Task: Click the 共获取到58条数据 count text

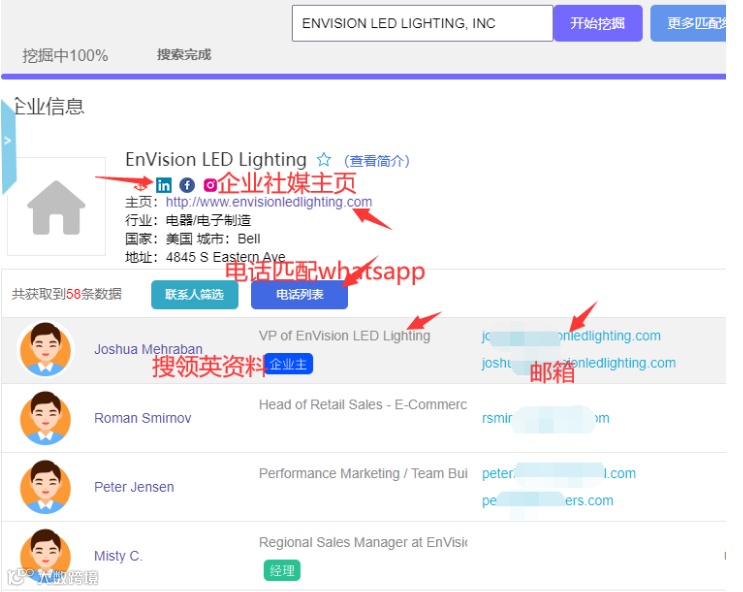Action: pyautogui.click(x=67, y=294)
